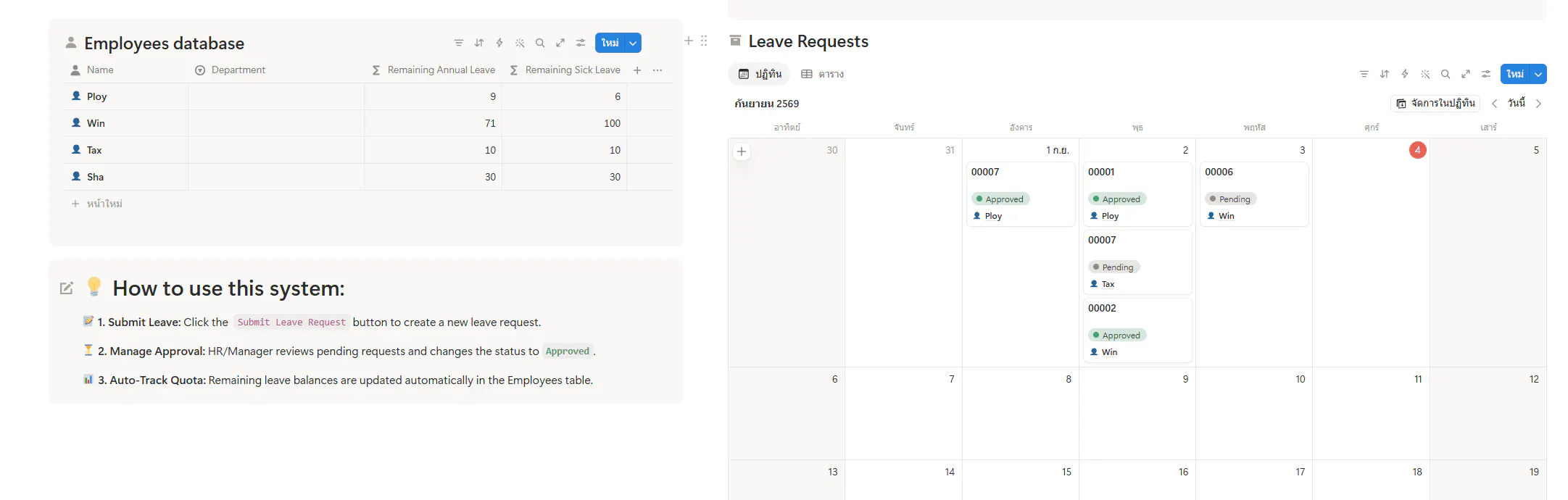Open automations lightning icon in Leave Requests
Screen dimensions: 1568x500
tap(1405, 74)
